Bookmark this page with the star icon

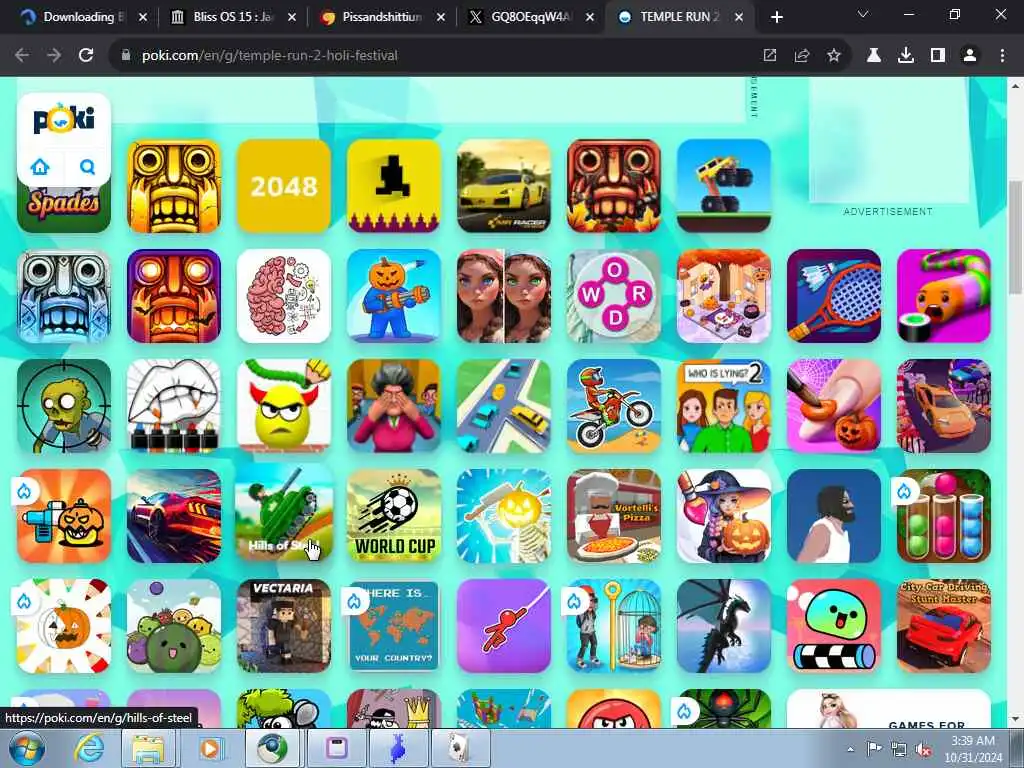pos(834,56)
